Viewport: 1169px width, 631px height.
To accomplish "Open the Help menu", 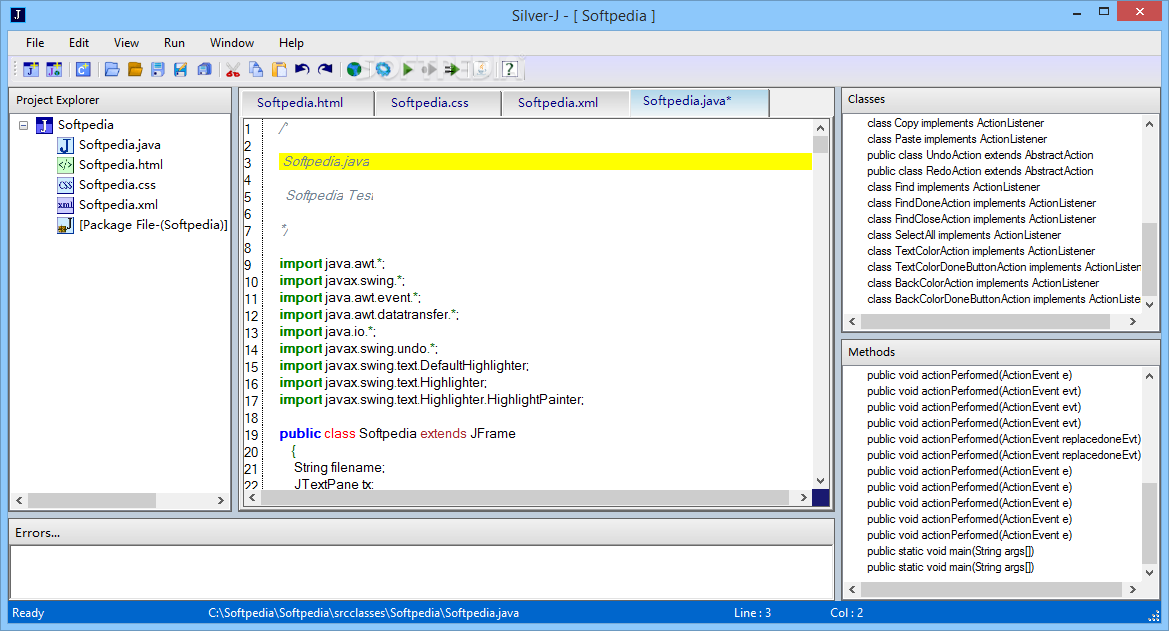I will tap(292, 43).
